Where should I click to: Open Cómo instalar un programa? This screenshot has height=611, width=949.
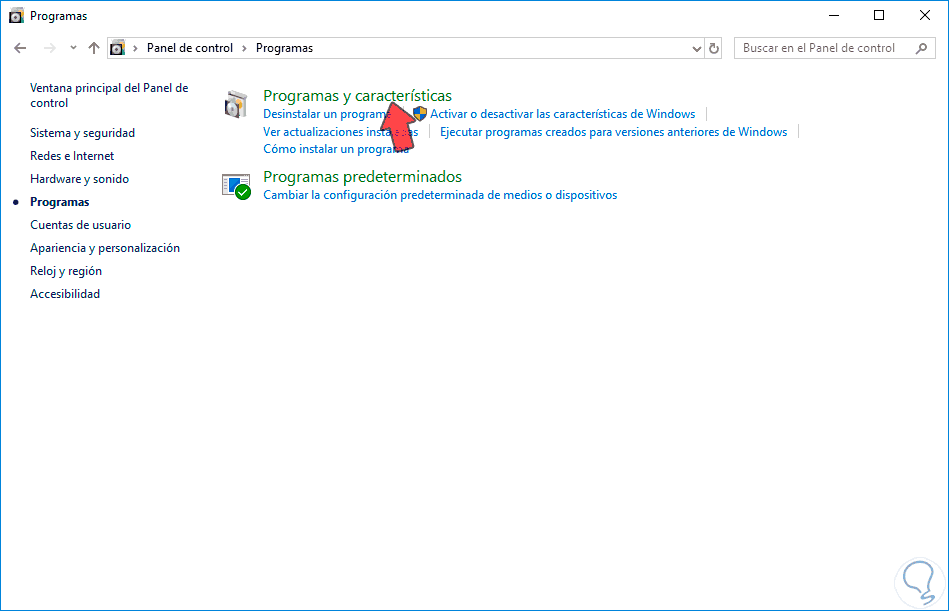click(x=336, y=149)
